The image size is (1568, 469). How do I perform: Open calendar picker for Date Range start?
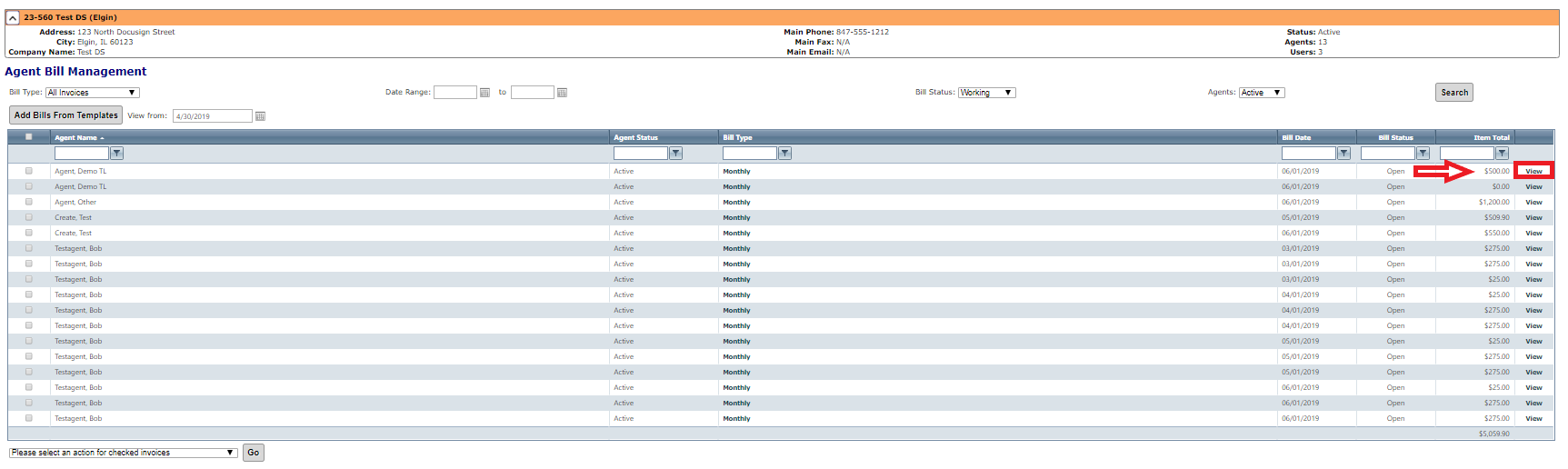(x=484, y=93)
